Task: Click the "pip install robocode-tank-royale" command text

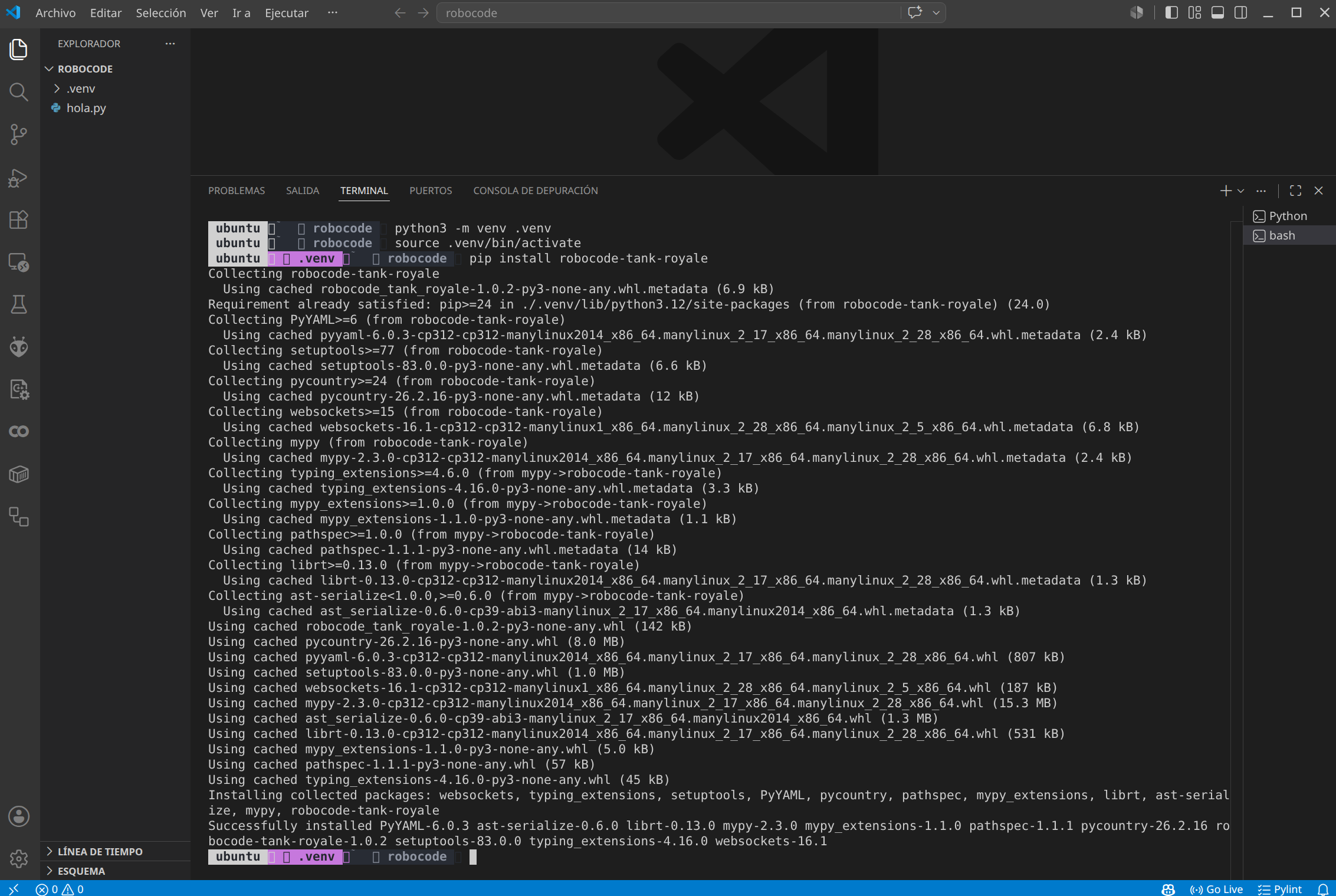Action: tap(589, 258)
